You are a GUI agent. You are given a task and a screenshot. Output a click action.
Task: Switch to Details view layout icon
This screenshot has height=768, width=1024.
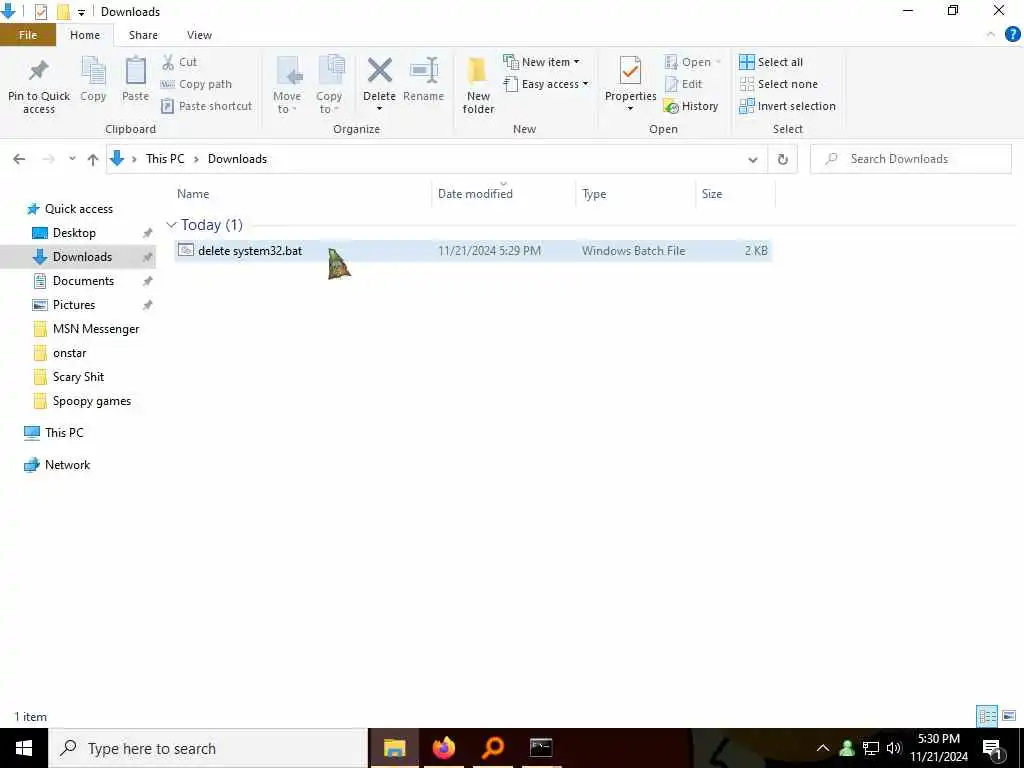tap(987, 716)
